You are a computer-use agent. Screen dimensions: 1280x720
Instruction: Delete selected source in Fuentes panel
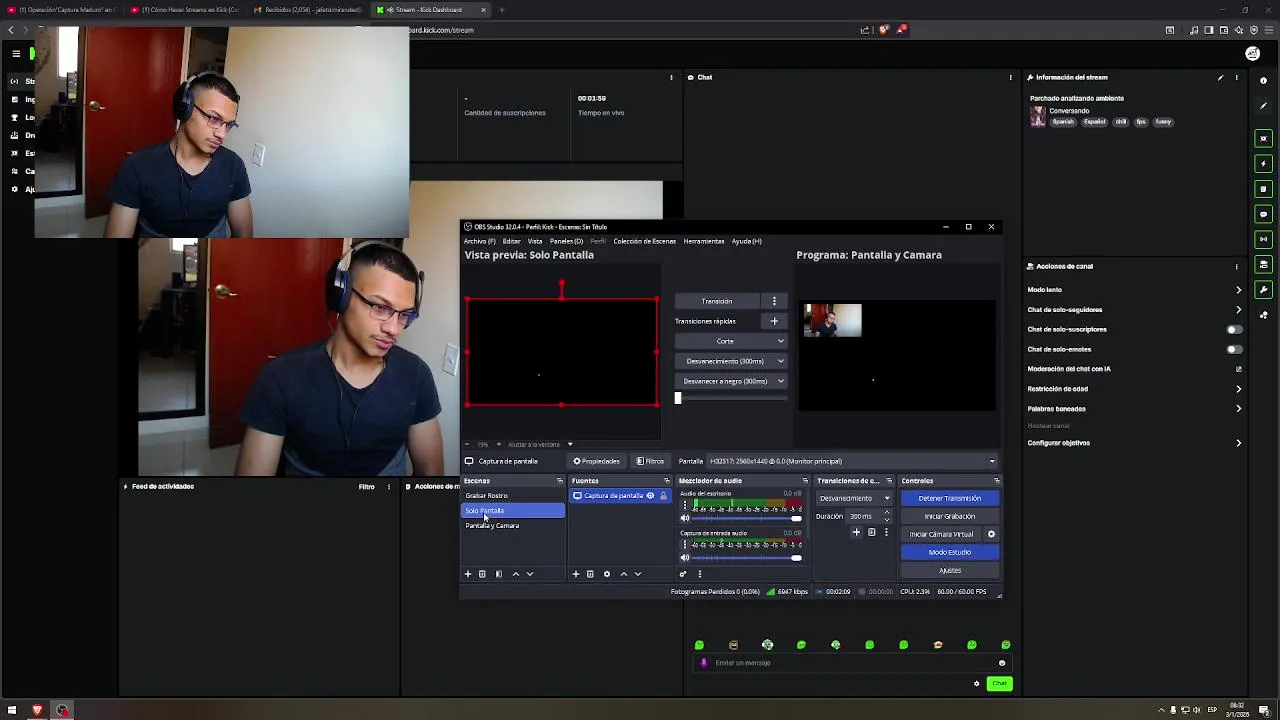coord(590,574)
